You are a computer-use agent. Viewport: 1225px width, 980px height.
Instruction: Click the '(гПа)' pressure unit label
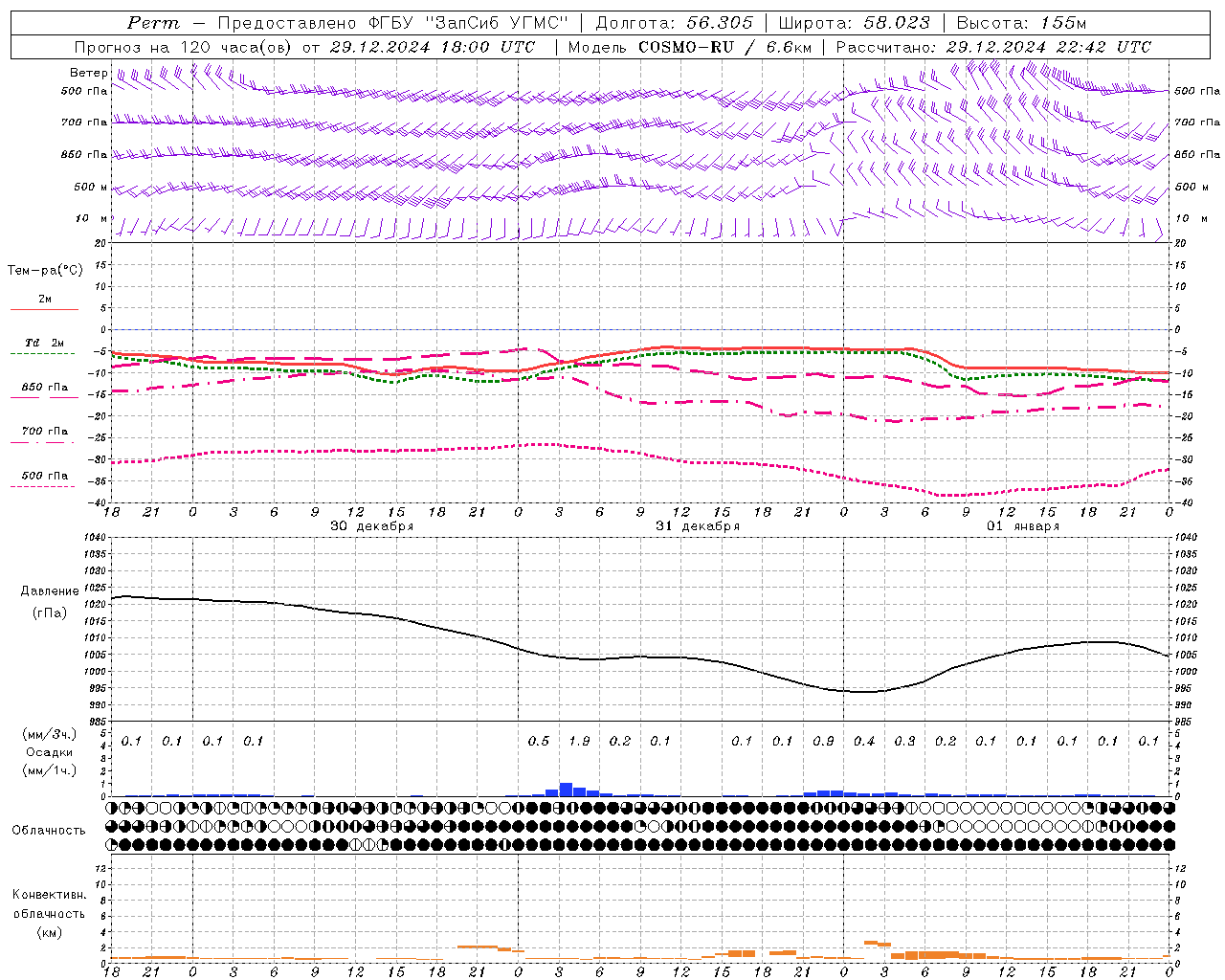tap(49, 613)
